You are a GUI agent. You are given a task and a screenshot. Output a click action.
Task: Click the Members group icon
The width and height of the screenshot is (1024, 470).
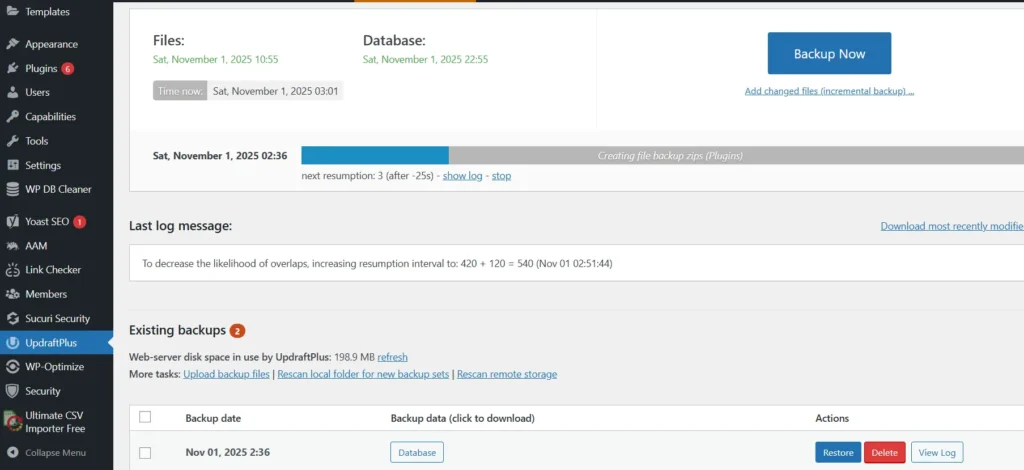tap(12, 294)
